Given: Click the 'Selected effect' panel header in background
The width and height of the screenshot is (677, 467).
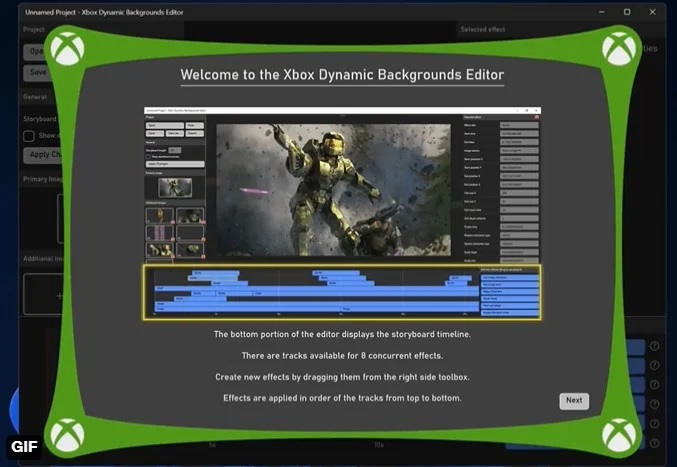Looking at the screenshot, I should point(483,29).
